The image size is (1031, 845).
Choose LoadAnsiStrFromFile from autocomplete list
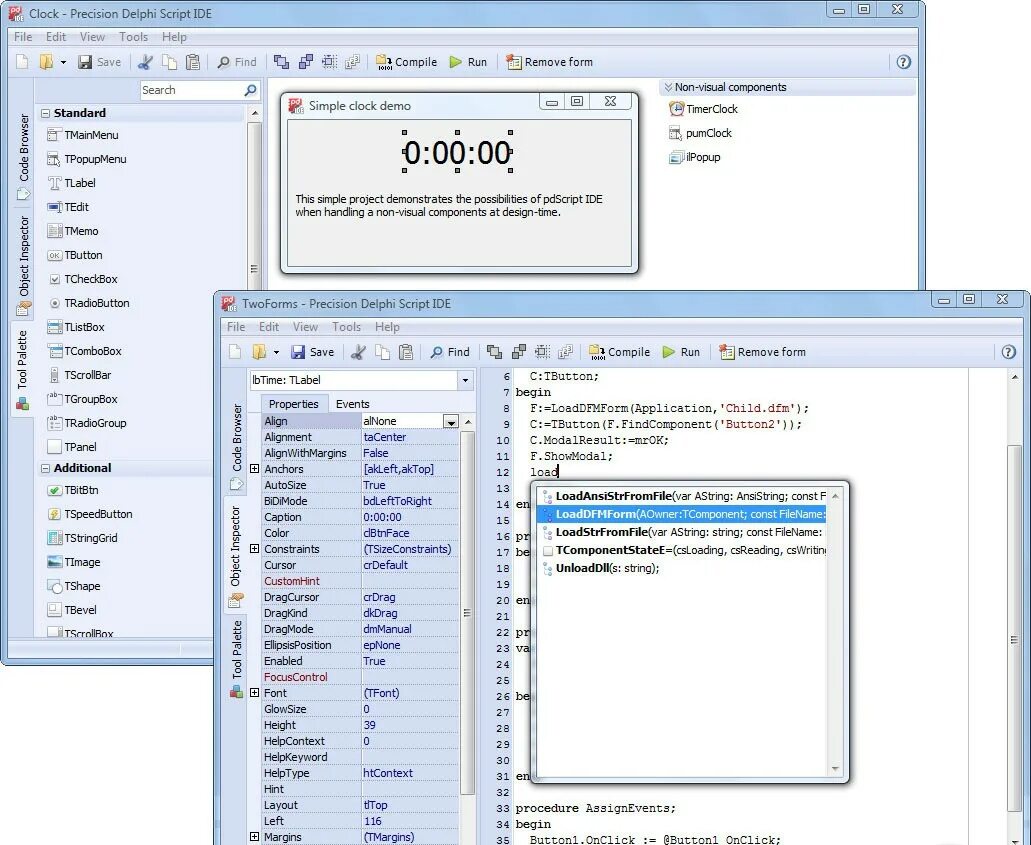pos(681,496)
